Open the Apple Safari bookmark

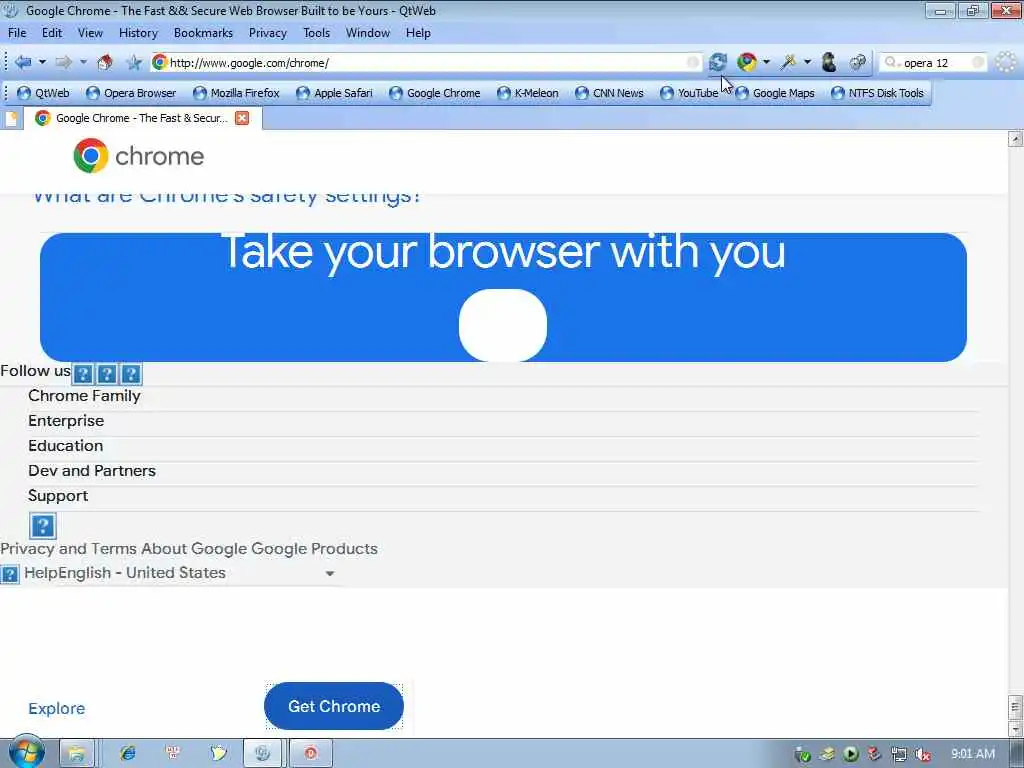click(334, 93)
